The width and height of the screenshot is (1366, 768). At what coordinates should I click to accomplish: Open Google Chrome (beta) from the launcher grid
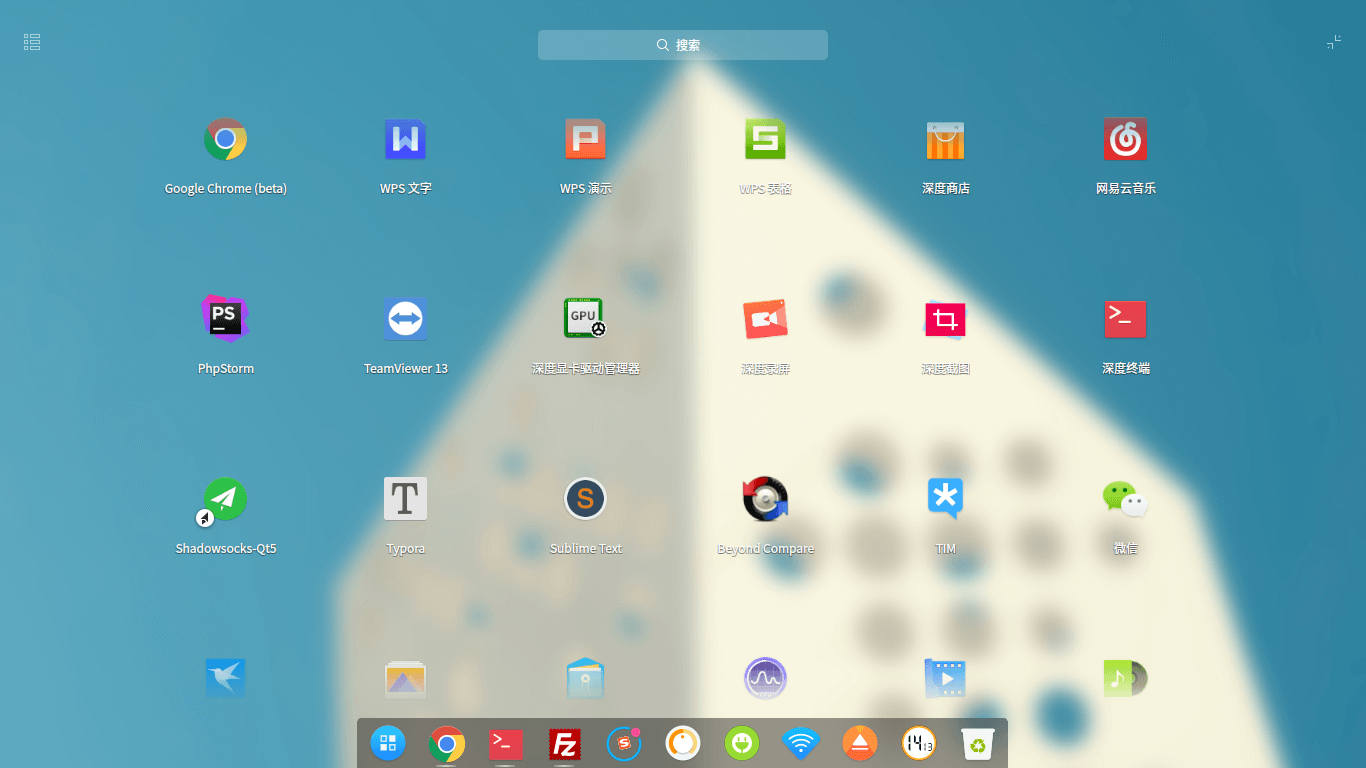pyautogui.click(x=226, y=140)
